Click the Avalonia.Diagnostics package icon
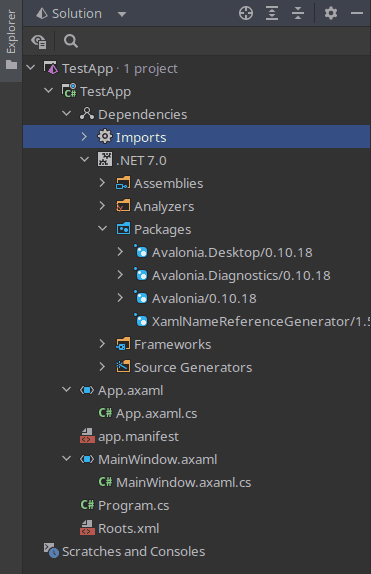Screen dimensions: 371x574 141,275
